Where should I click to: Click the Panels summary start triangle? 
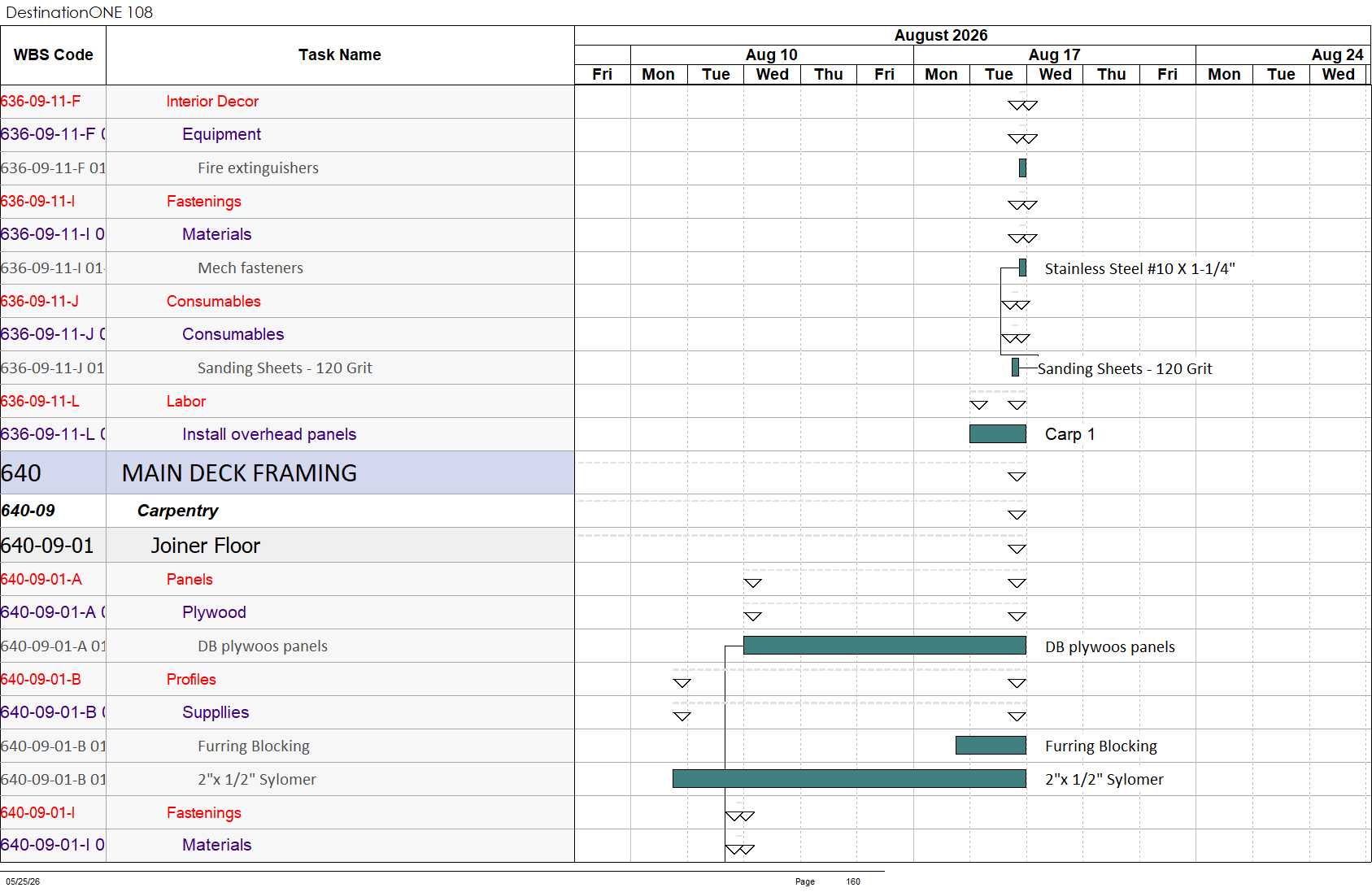point(753,583)
